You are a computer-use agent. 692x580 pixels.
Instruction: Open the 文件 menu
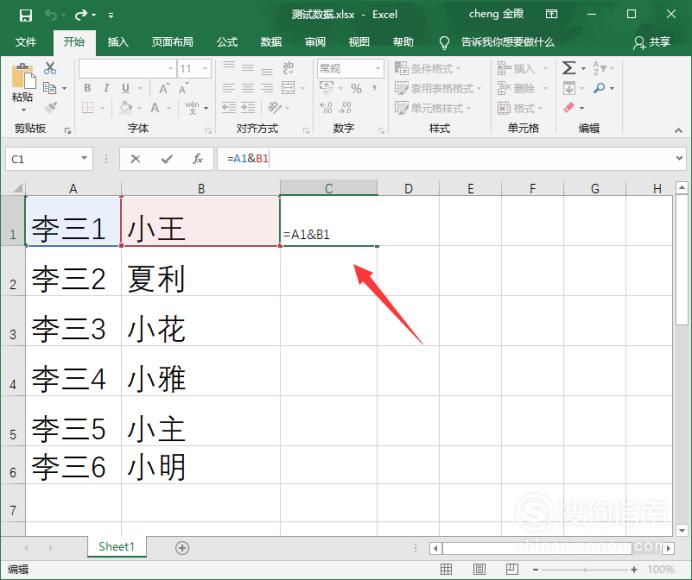click(x=26, y=42)
